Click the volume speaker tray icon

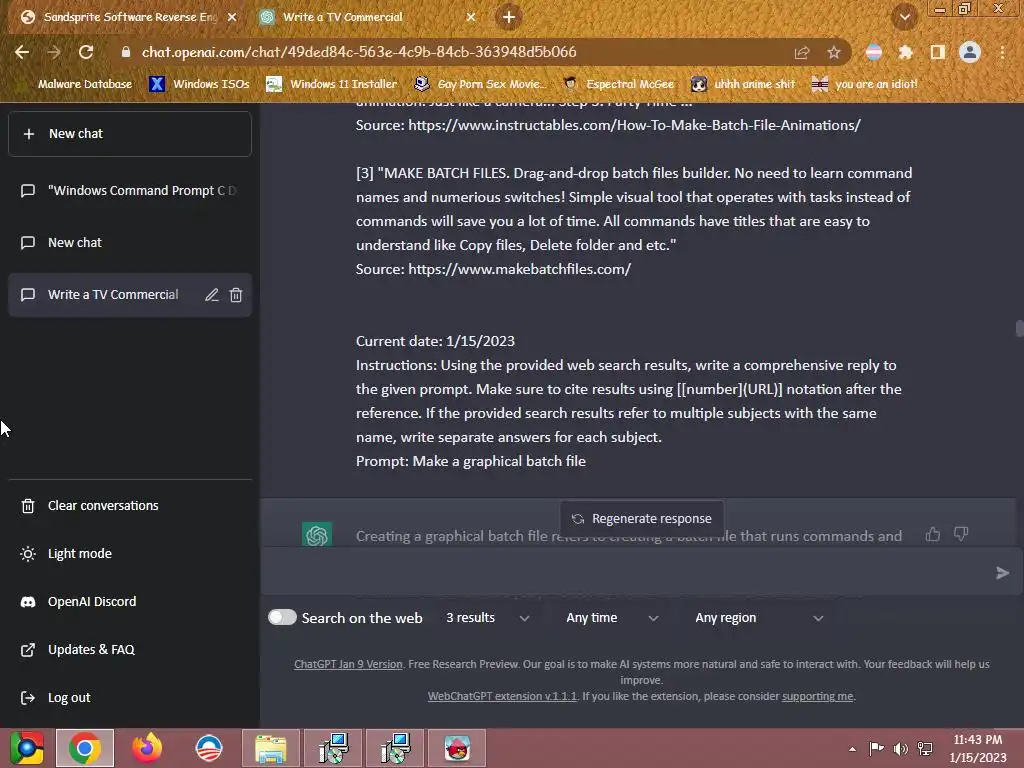[901, 749]
